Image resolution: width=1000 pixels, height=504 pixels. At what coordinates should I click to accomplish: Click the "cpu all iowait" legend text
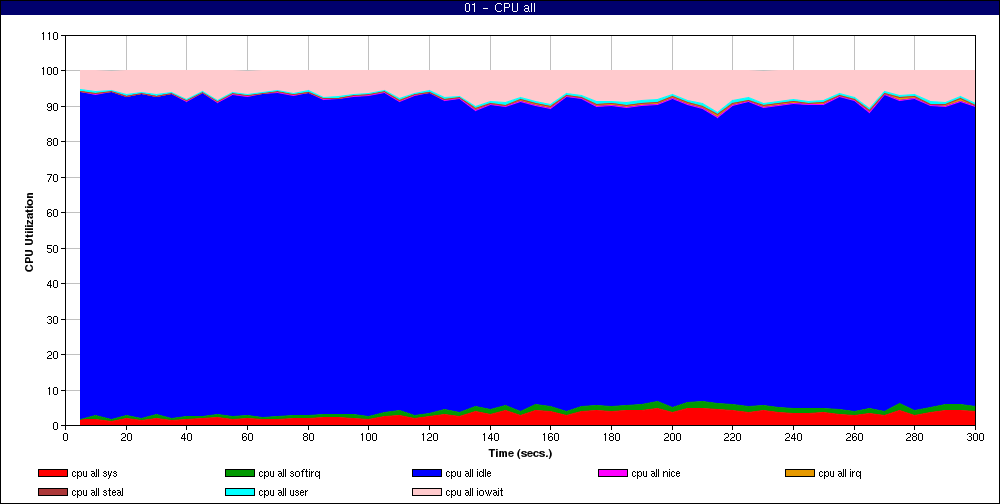pos(477,492)
